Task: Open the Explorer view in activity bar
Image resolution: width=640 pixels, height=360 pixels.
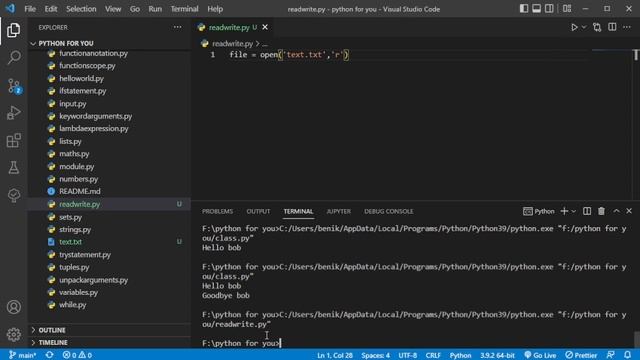Action: 13,30
